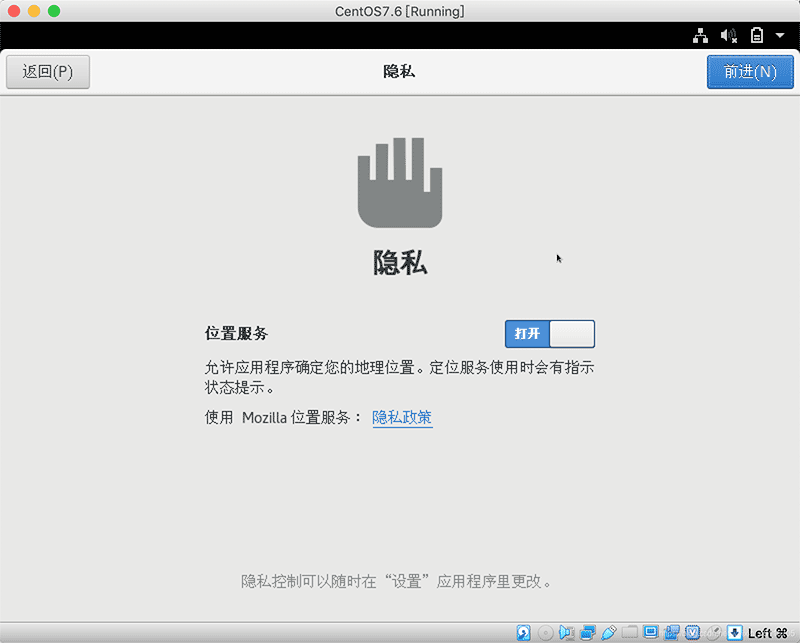Open the Mozilla 隐私政策 privacy policy link
Image resolution: width=800 pixels, height=643 pixels.
pyautogui.click(x=401, y=417)
